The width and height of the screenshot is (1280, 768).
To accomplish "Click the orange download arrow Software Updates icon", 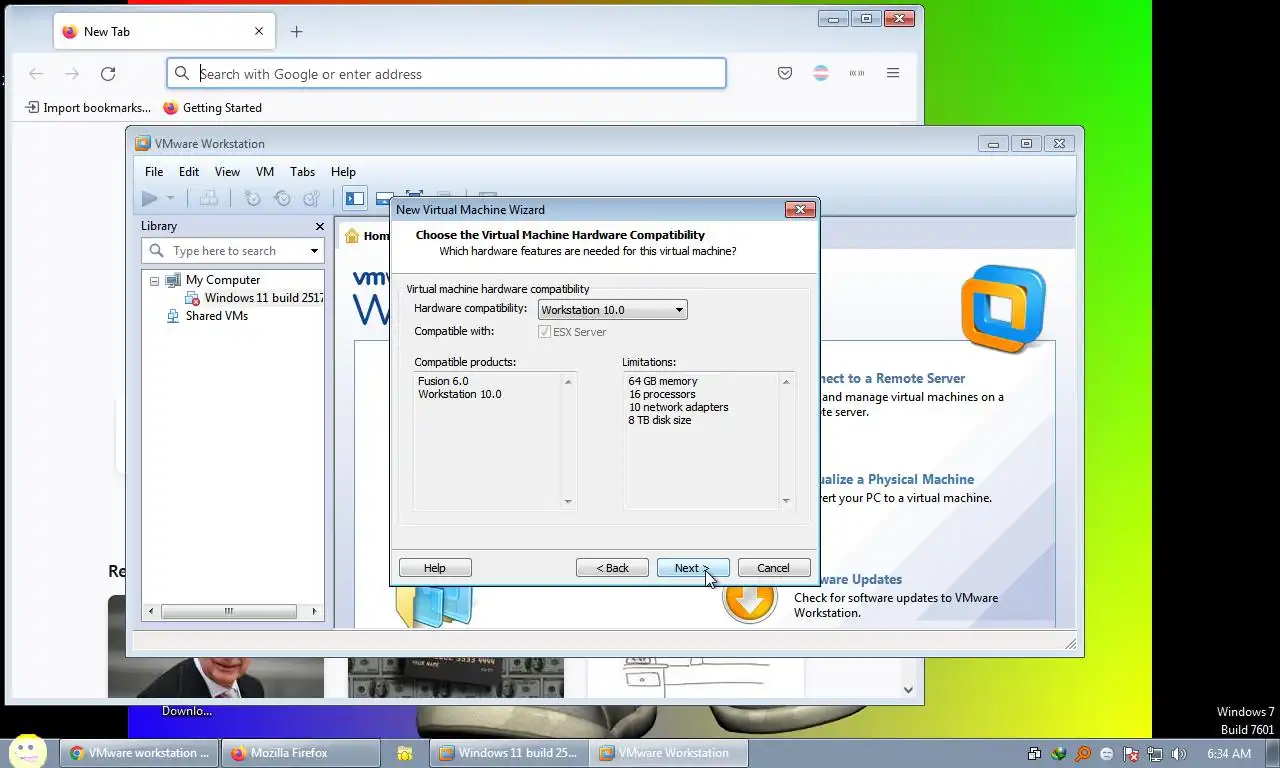I will 749,598.
